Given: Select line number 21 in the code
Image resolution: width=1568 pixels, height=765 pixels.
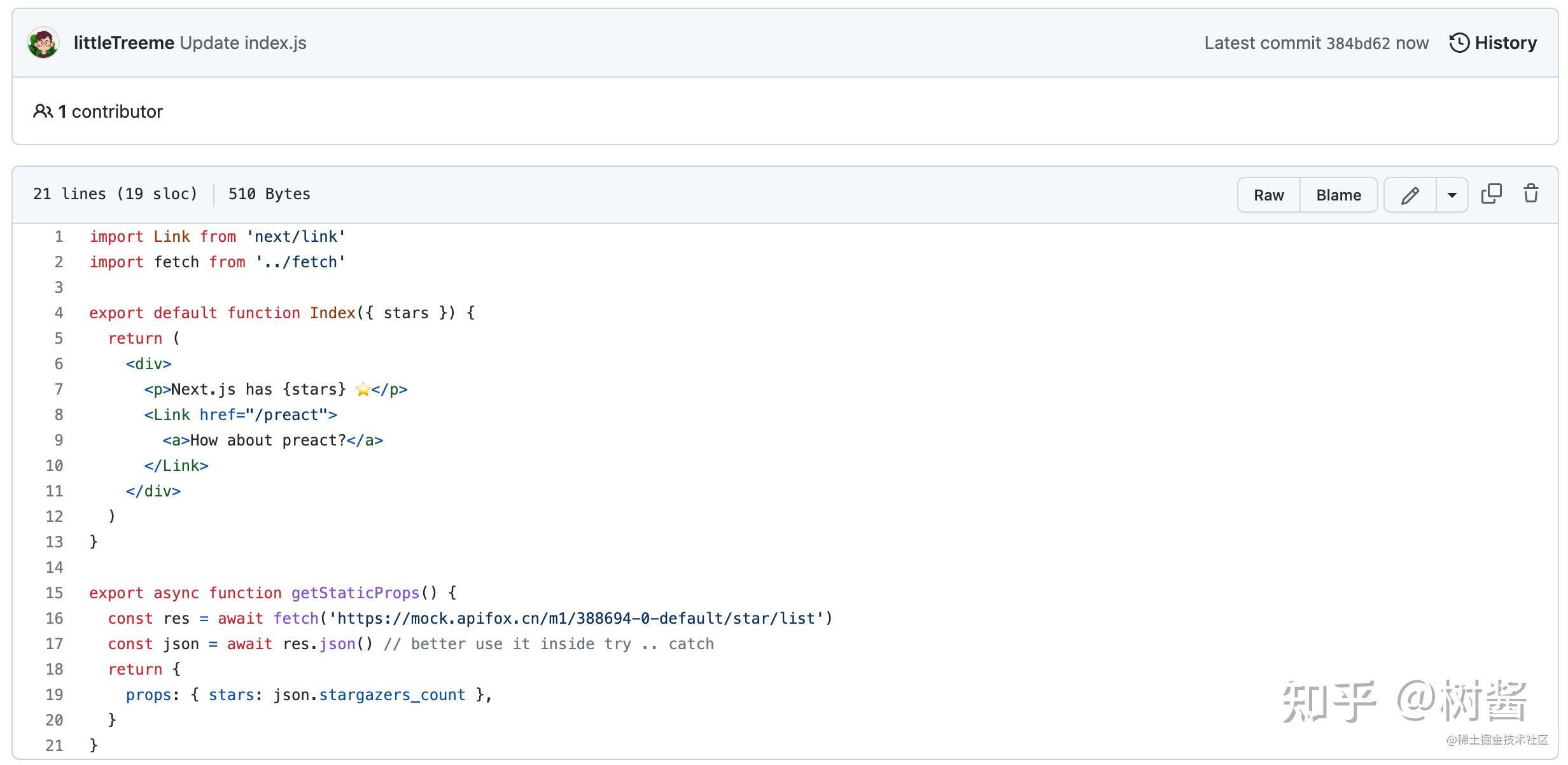Looking at the screenshot, I should point(55,745).
